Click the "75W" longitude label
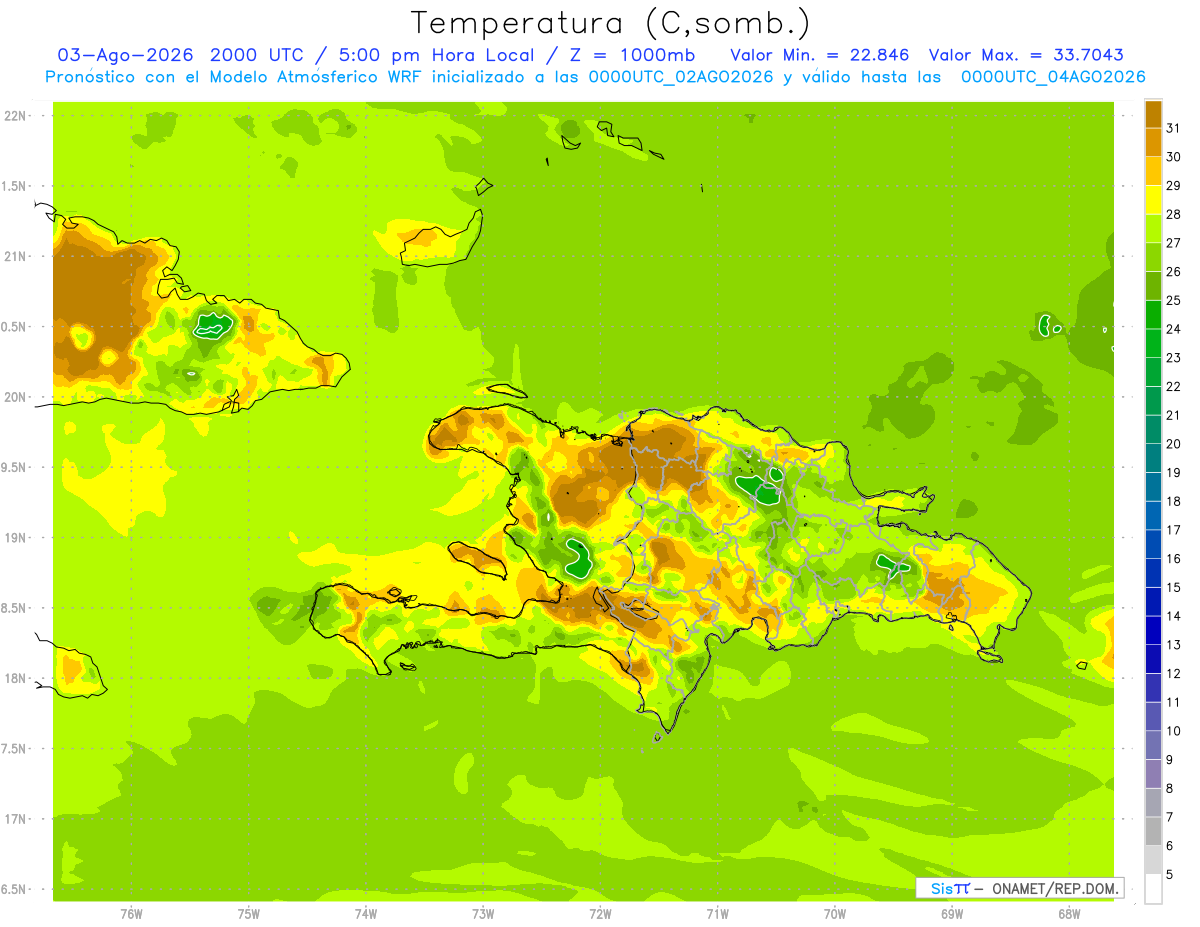This screenshot has height=927, width=1200. [249, 913]
